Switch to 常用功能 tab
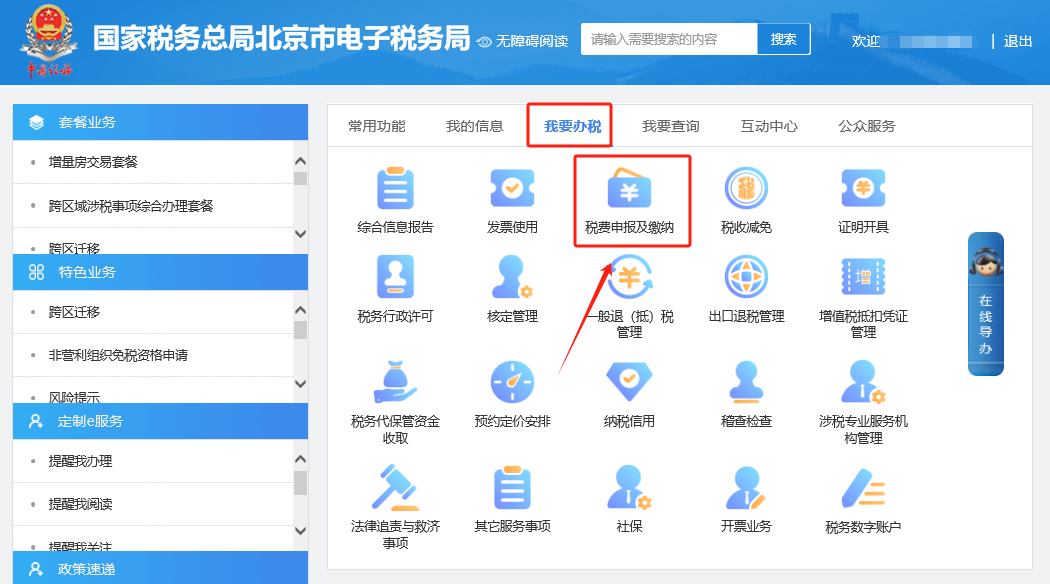Screen dimensions: 1050x584 click(376, 126)
